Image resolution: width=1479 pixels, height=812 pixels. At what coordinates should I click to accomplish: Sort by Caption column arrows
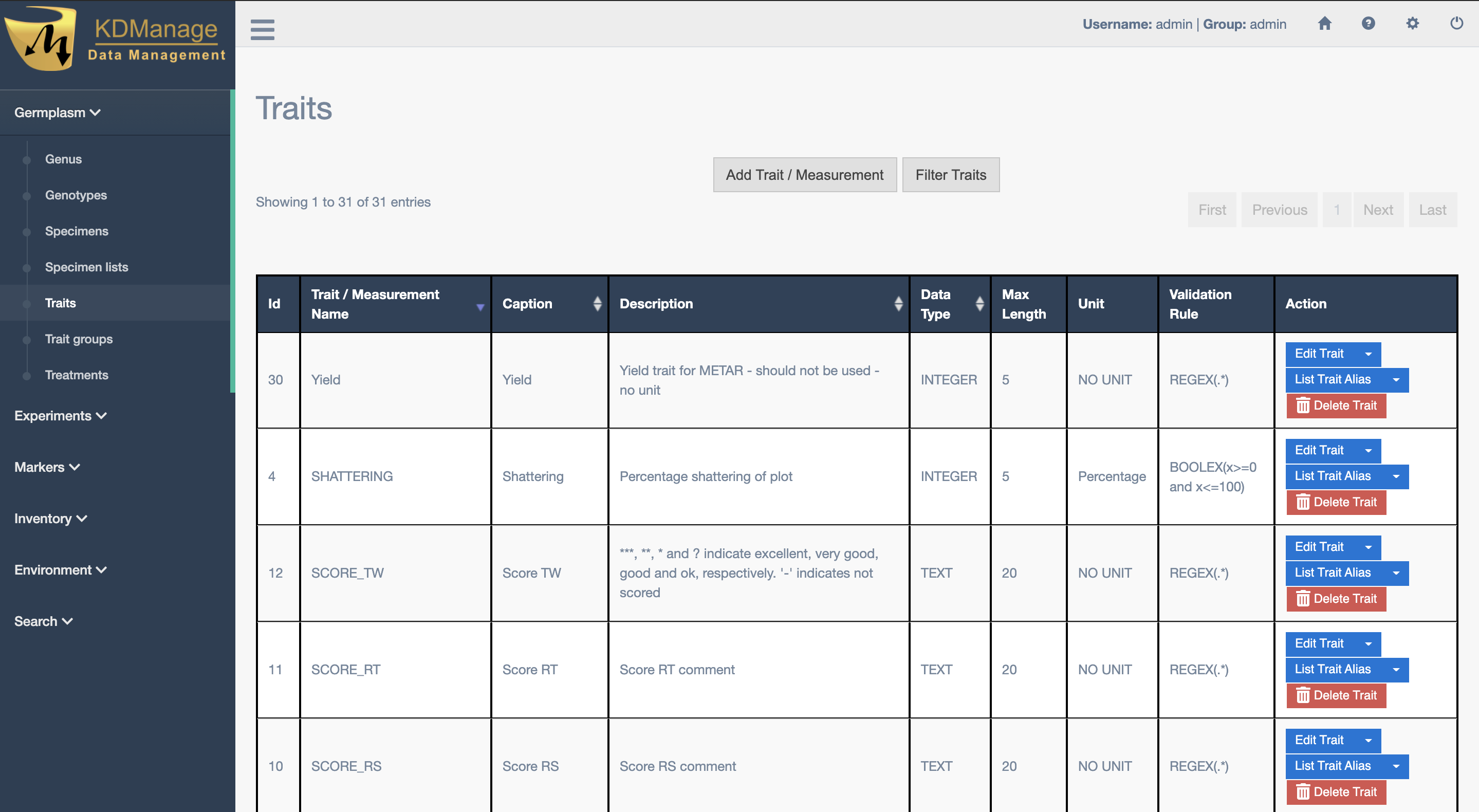click(x=597, y=303)
